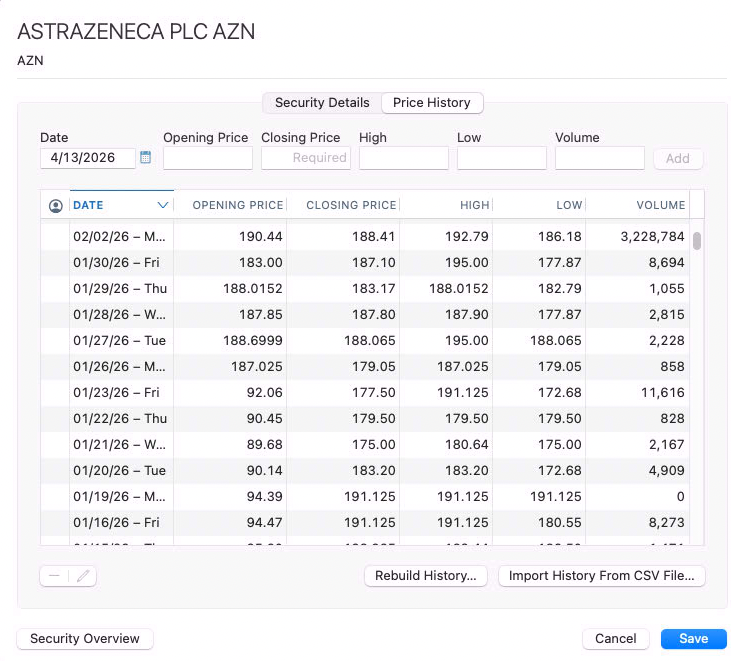Focus the required Closing Price field

(305, 158)
